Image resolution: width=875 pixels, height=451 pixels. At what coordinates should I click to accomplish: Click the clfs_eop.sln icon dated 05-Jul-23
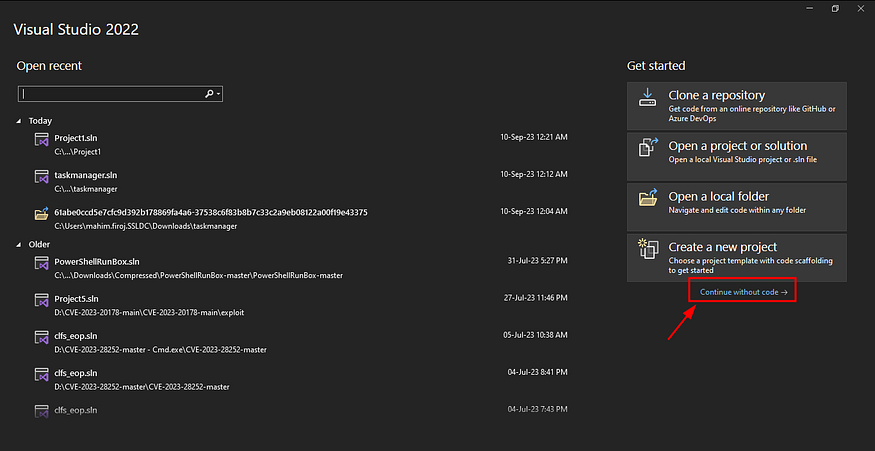[42, 337]
